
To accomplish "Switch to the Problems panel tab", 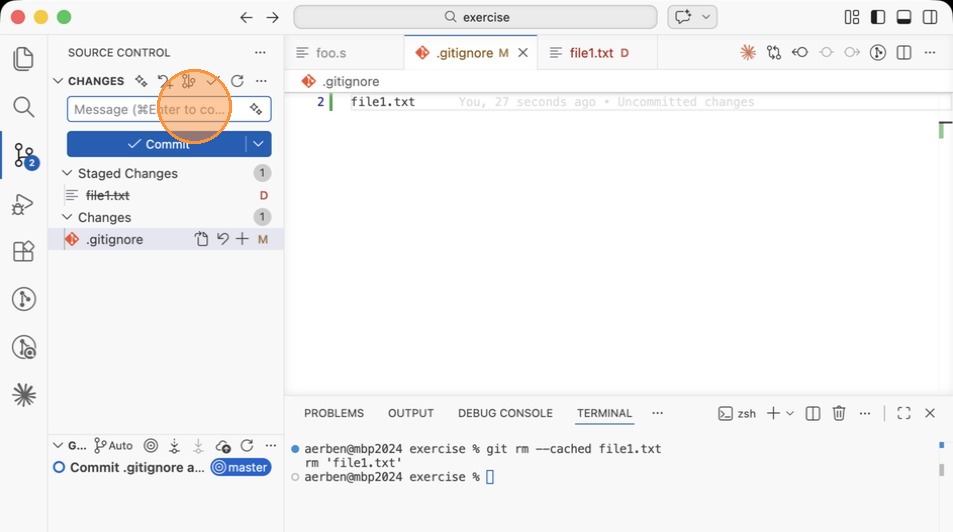I will [x=333, y=413].
